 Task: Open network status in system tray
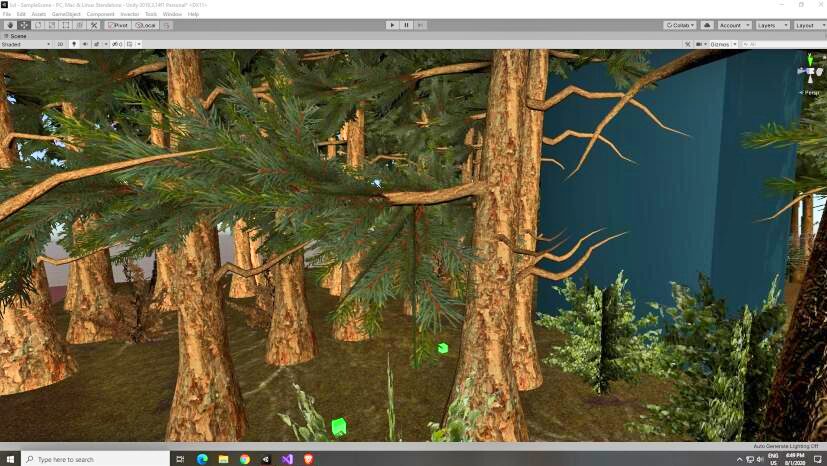click(x=750, y=460)
